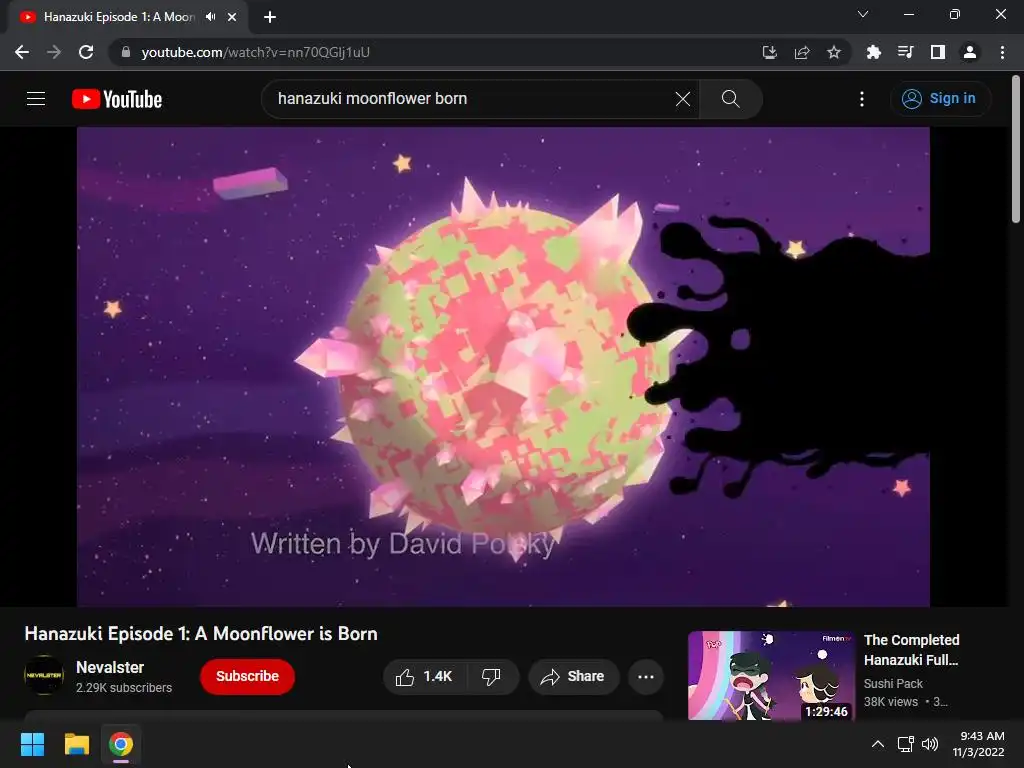Open File Explorer from taskbar
This screenshot has height=768, width=1024.
pyautogui.click(x=76, y=744)
